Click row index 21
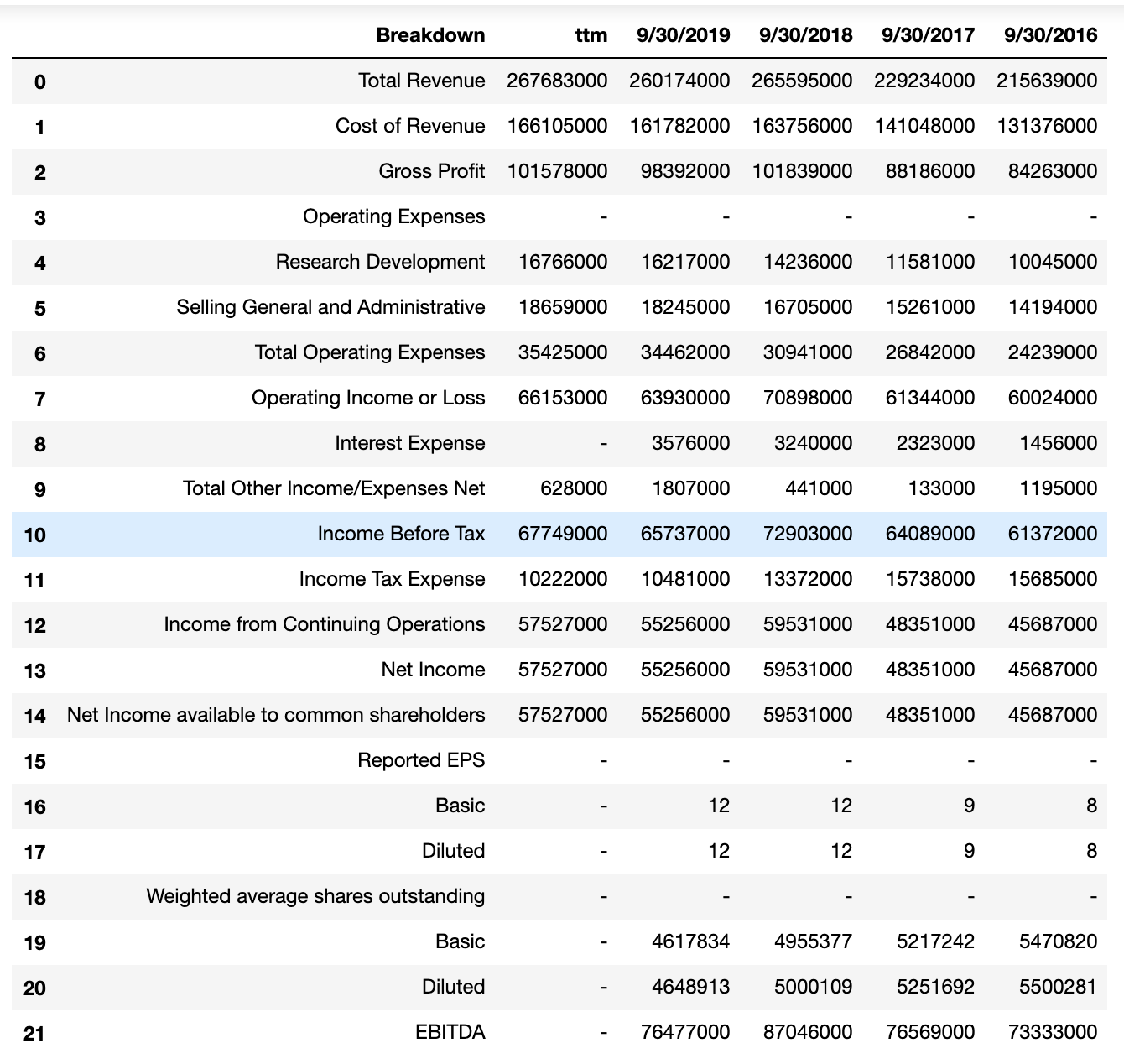Screen dimensions: 1124x1064 tap(34, 1034)
